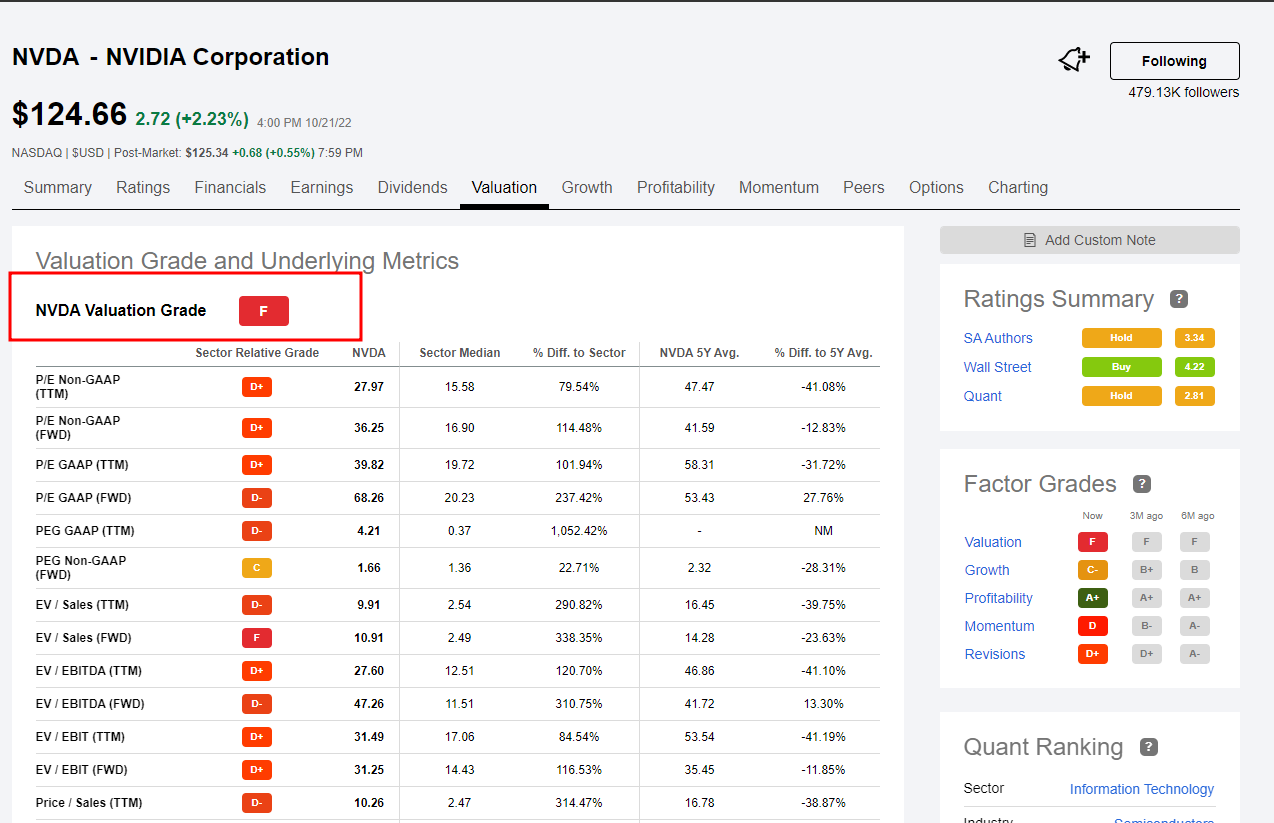Click the red F NVDA Valuation Grade badge
This screenshot has width=1274, height=823.
264,311
